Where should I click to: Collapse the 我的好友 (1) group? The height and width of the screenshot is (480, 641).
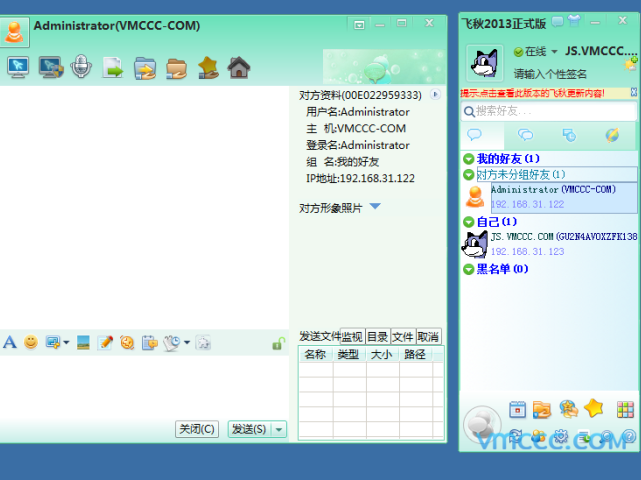(469, 159)
